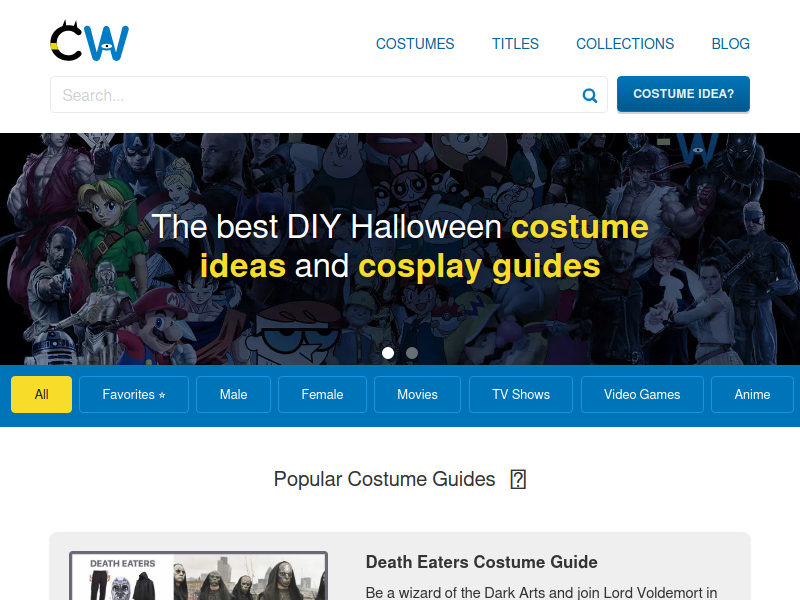Show TV Shows costumes
800x600 pixels.
coord(521,394)
